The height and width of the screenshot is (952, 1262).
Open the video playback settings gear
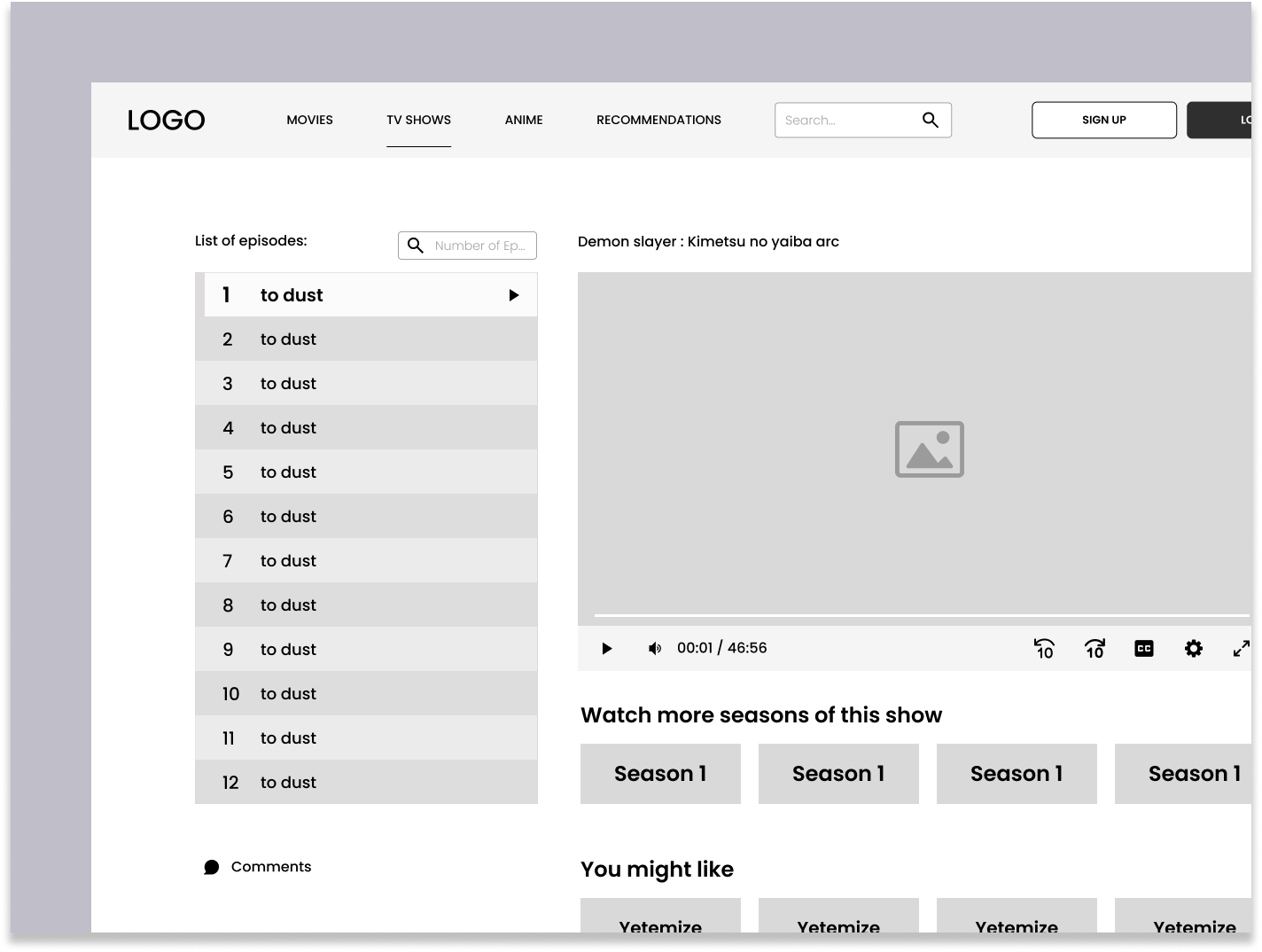[1194, 648]
